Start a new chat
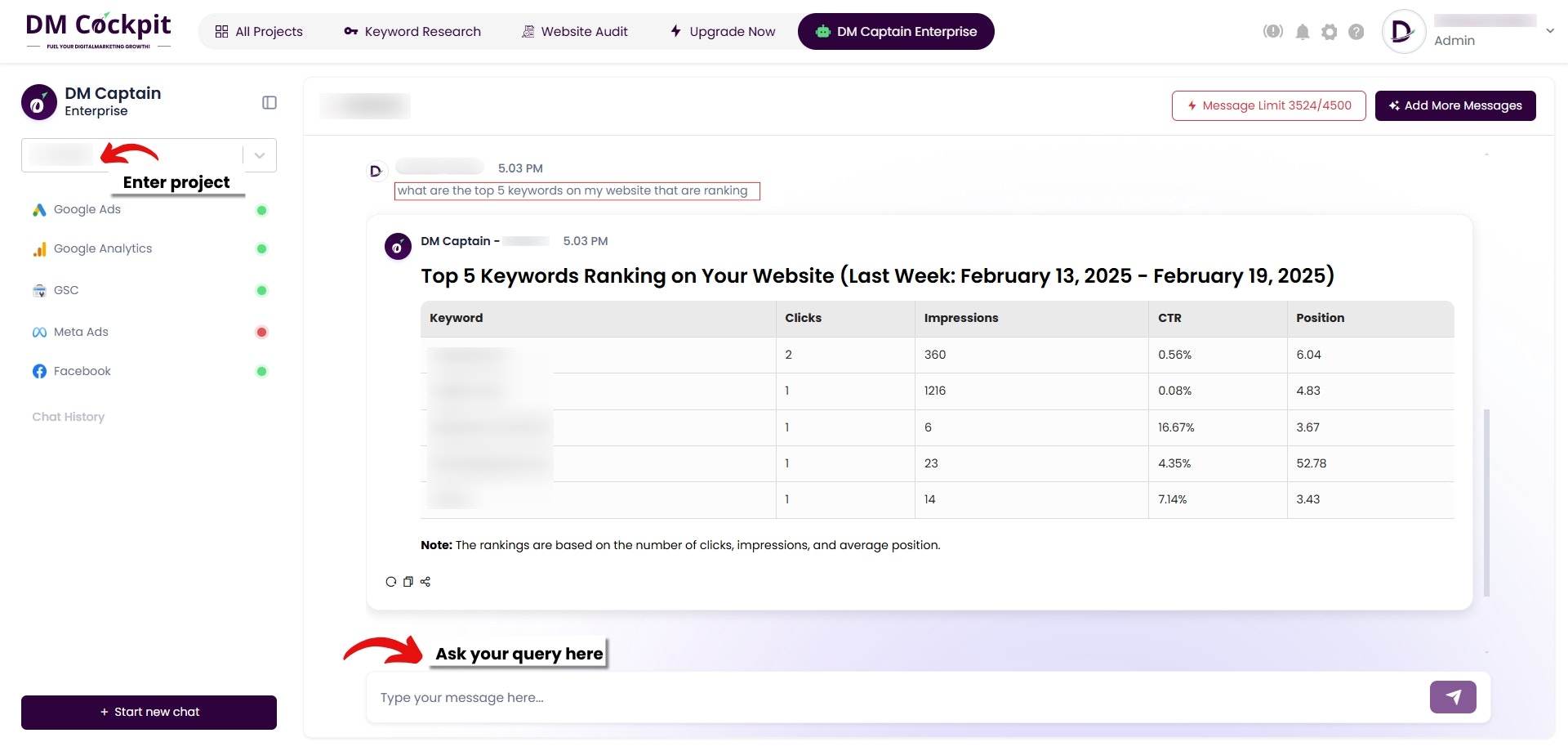The image size is (1568, 751). coord(149,713)
